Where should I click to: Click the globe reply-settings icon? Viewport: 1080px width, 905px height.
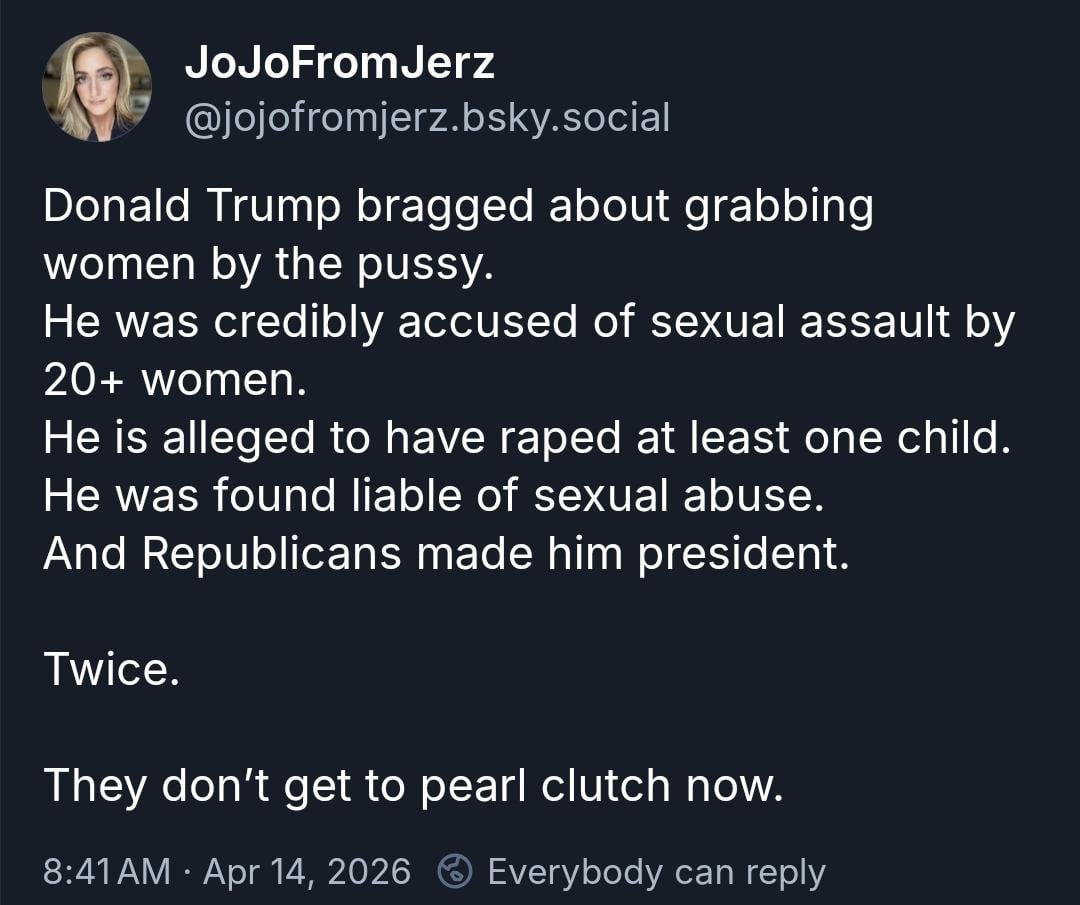tap(456, 872)
